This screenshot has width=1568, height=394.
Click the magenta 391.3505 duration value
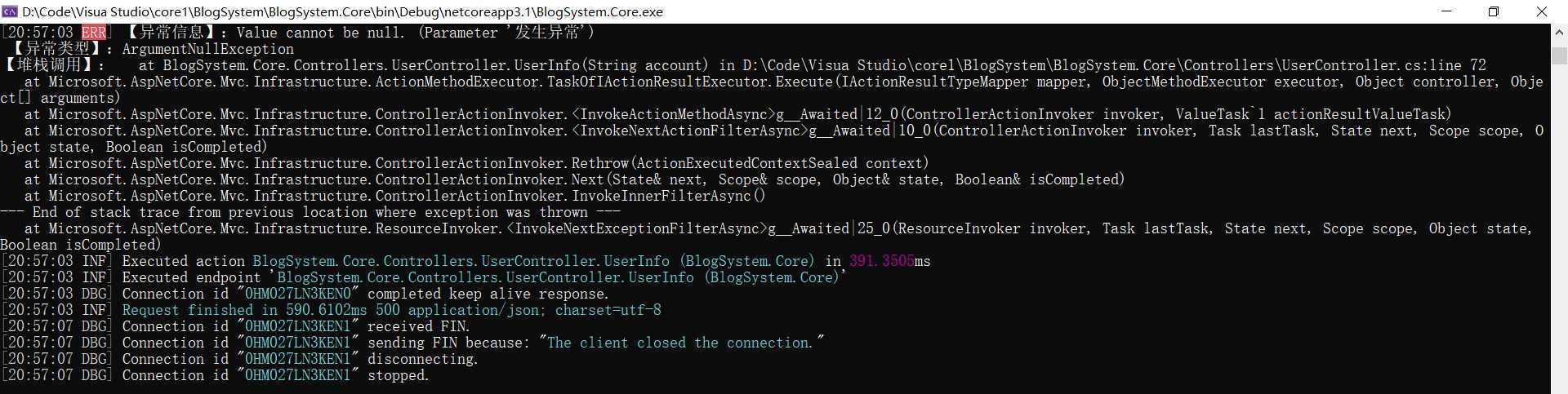(881, 261)
